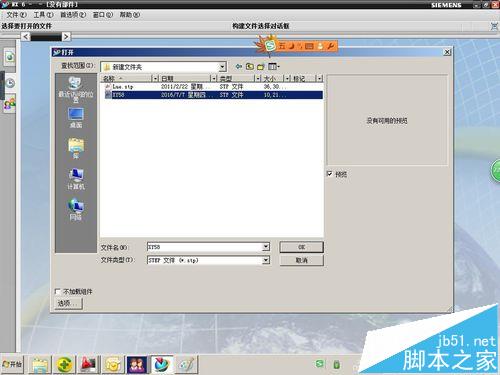Image resolution: width=500 pixels, height=375 pixels.
Task: Open the yellow mail taskbar icon
Action: 113,365
